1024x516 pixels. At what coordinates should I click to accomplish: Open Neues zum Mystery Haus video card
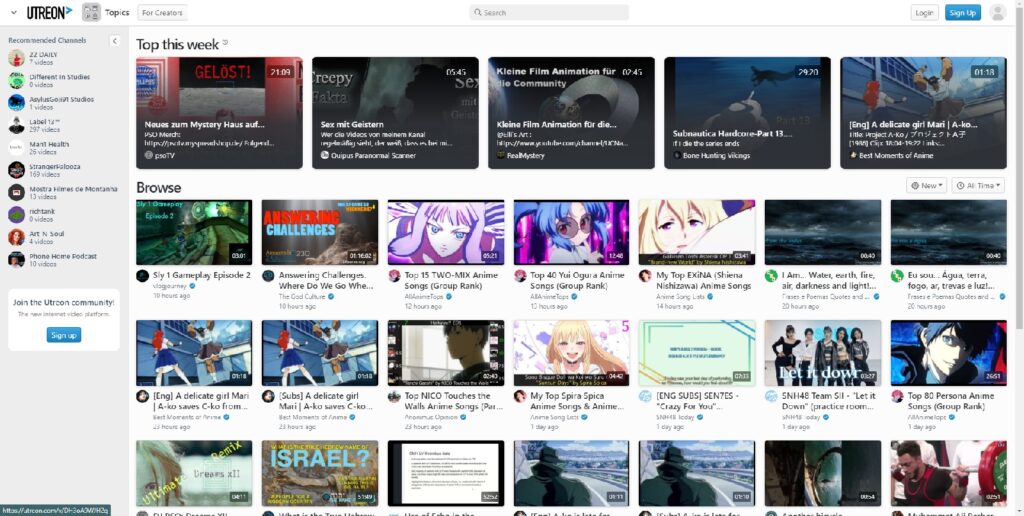pos(219,113)
